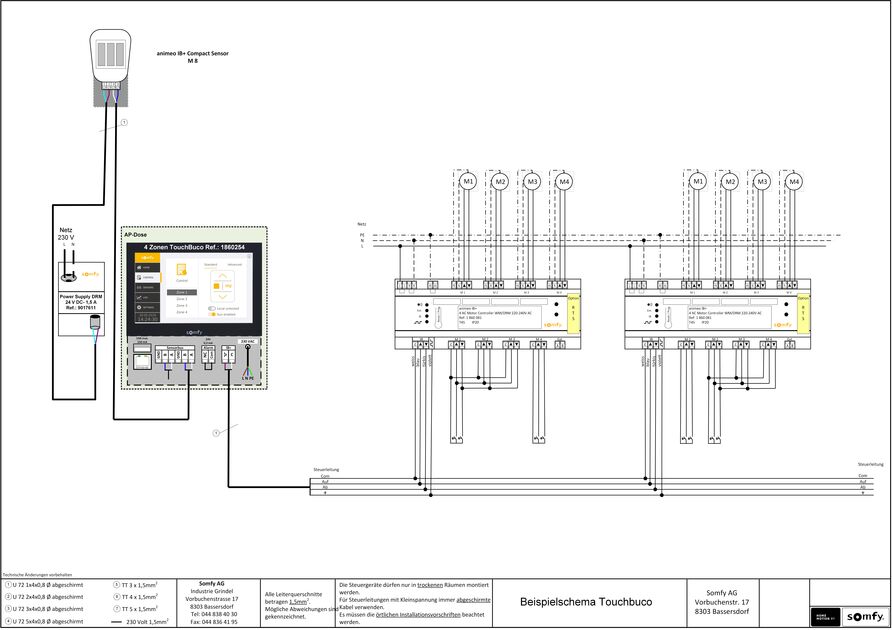Click the M4 motor symbol of left controller
Image resolution: width=892 pixels, height=630 pixels.
click(x=563, y=182)
